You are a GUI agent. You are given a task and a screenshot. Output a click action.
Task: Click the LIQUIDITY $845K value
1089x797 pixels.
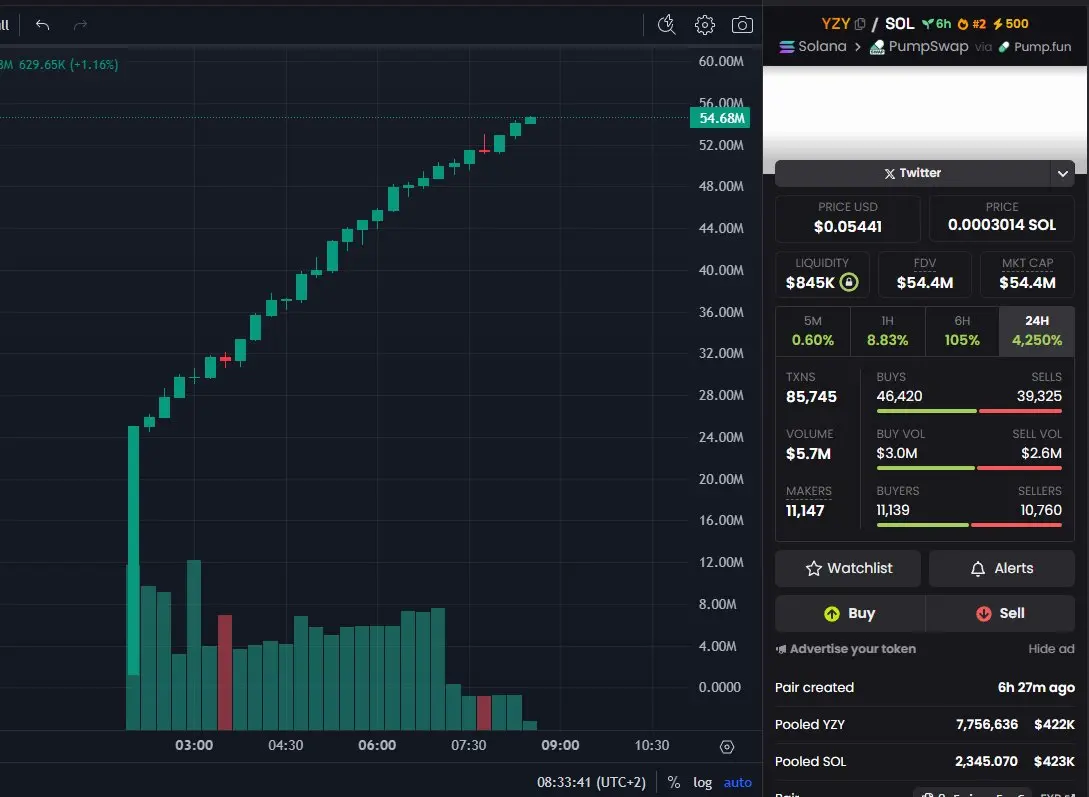(x=810, y=283)
